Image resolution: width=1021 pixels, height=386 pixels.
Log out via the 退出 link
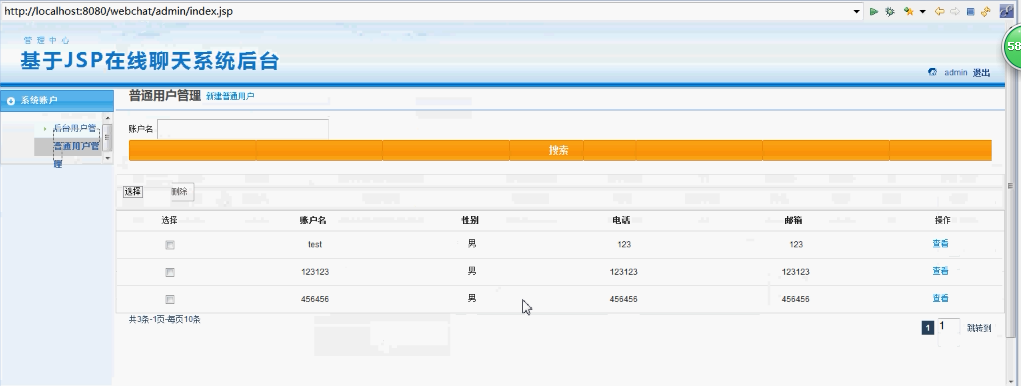click(x=981, y=72)
